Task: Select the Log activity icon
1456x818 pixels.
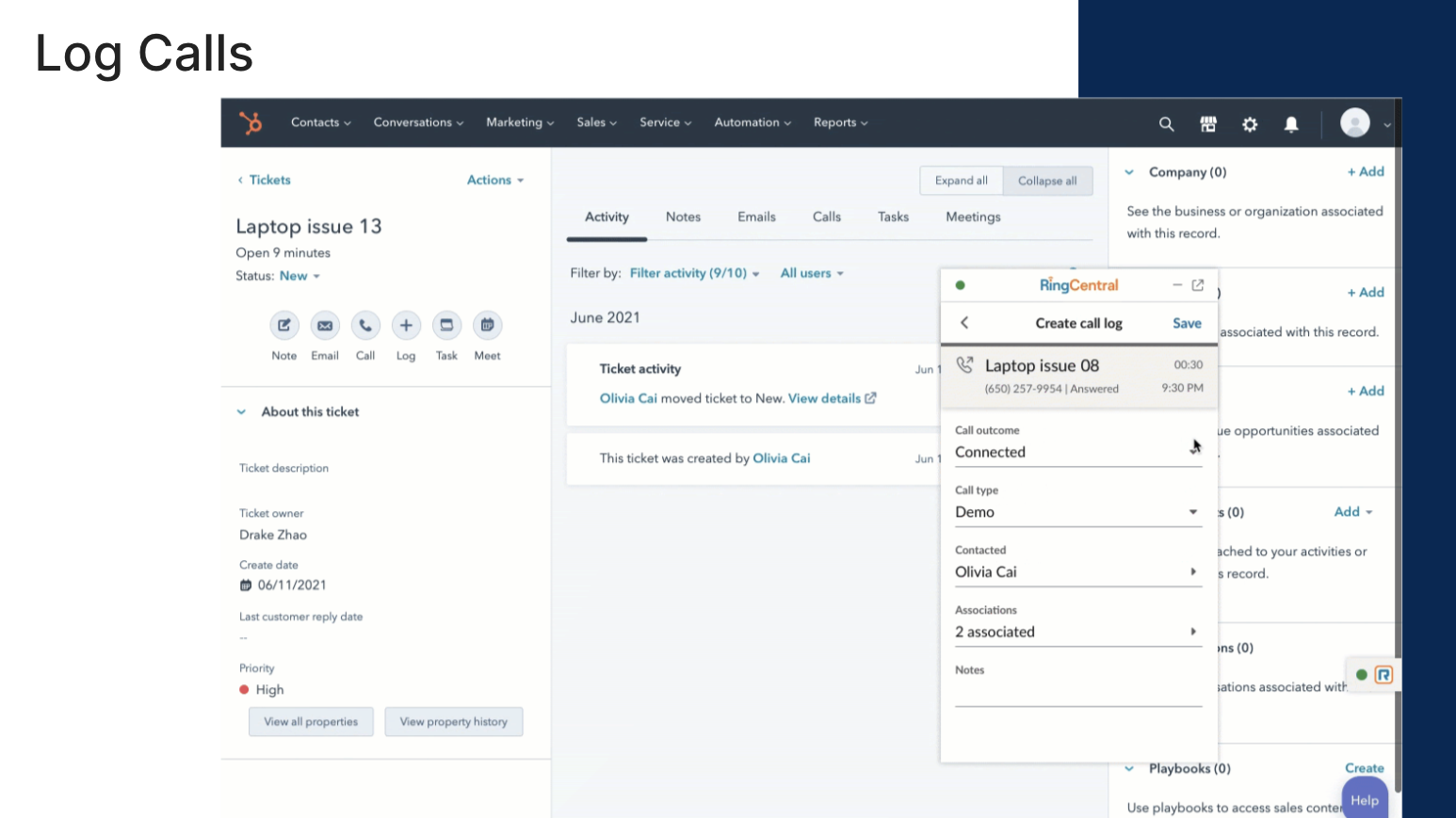Action: pos(405,325)
